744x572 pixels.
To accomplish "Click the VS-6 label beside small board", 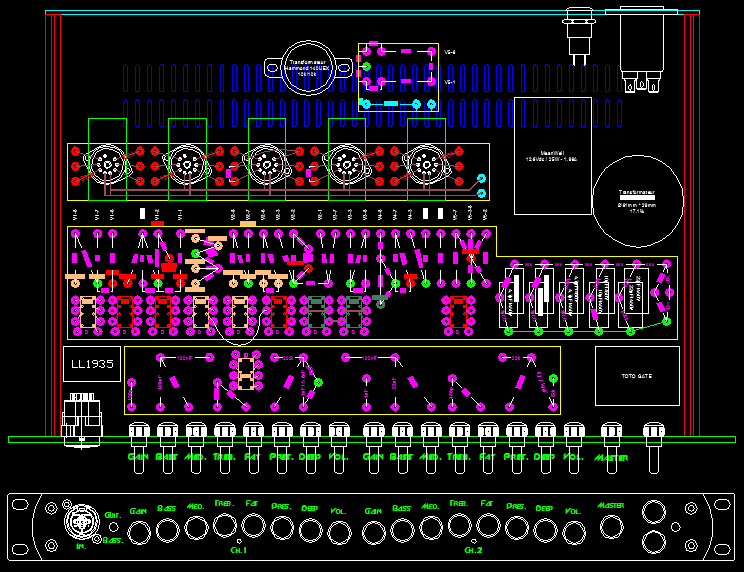I will [450, 52].
